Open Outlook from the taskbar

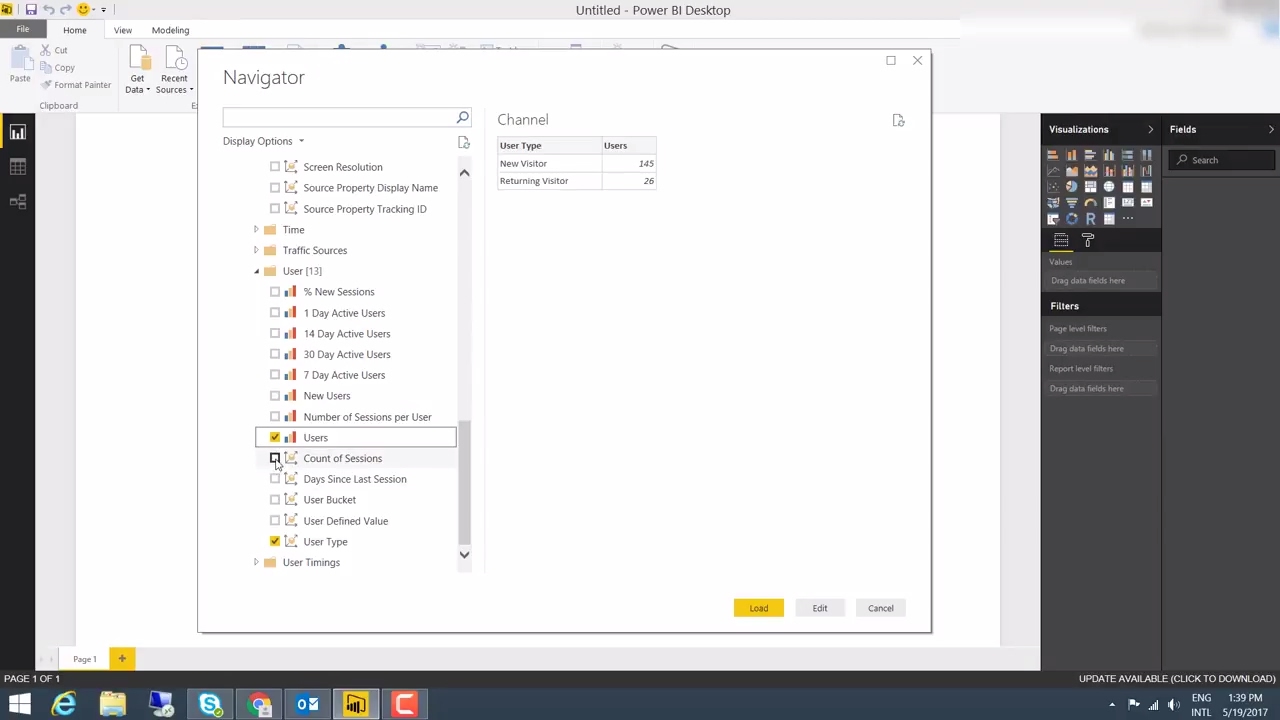tap(307, 705)
